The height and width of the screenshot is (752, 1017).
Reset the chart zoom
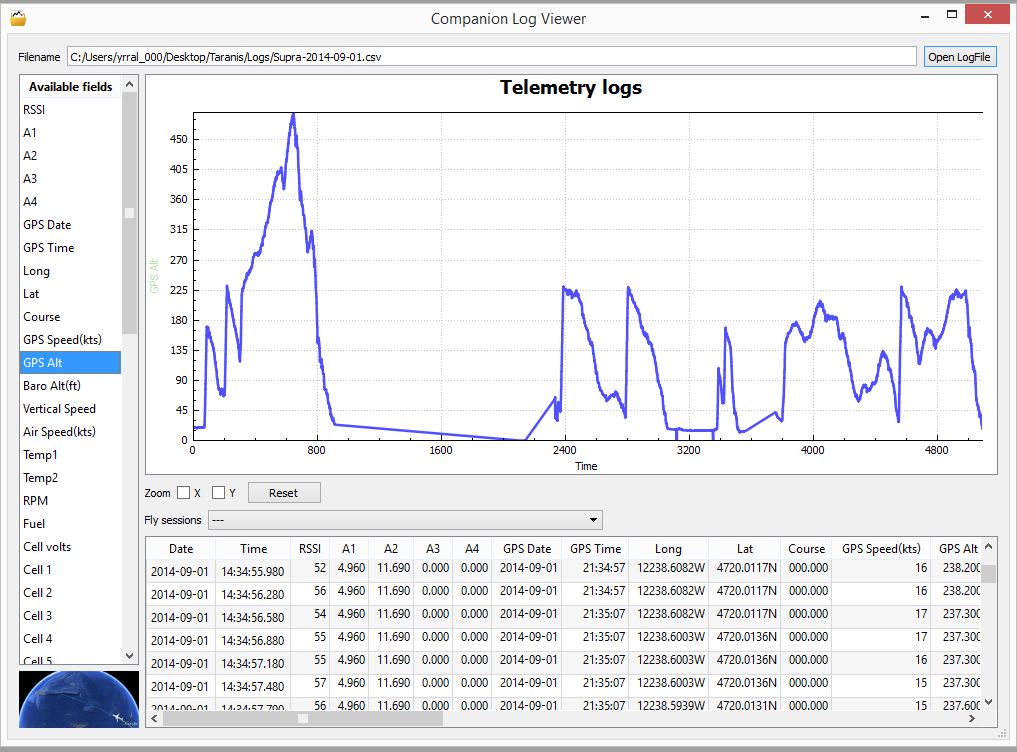click(284, 493)
